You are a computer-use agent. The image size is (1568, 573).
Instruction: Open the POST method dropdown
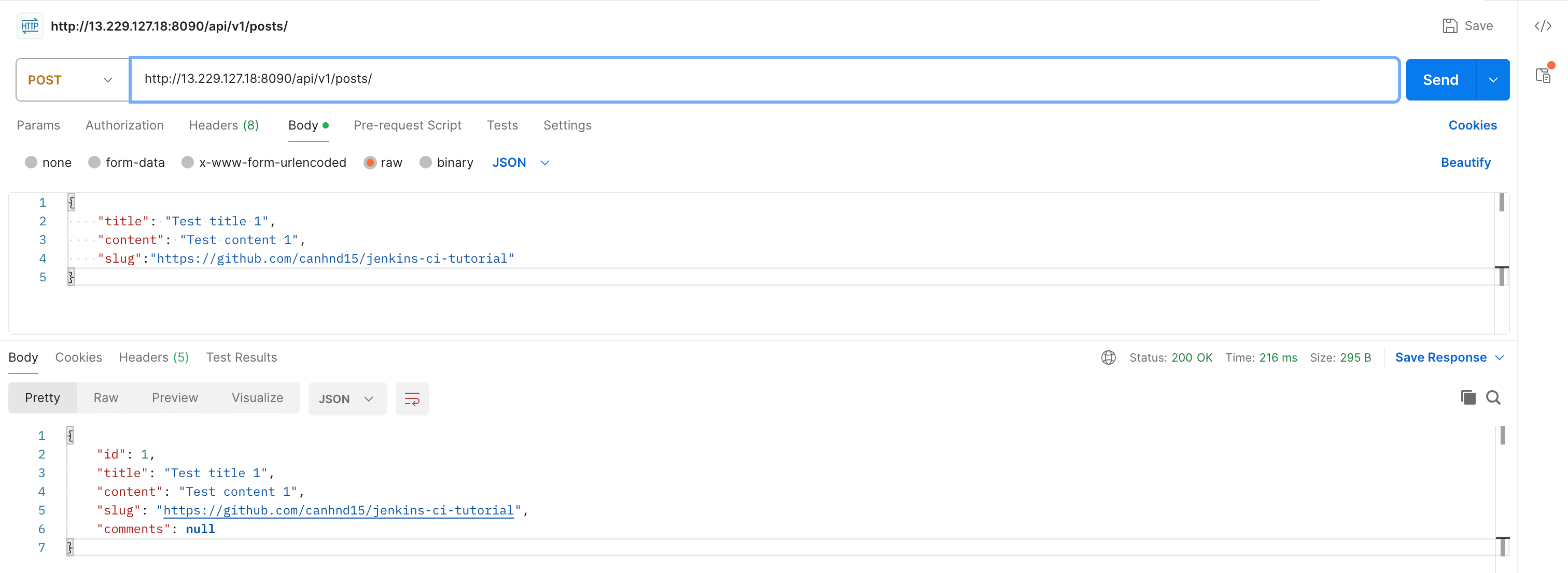click(x=72, y=80)
